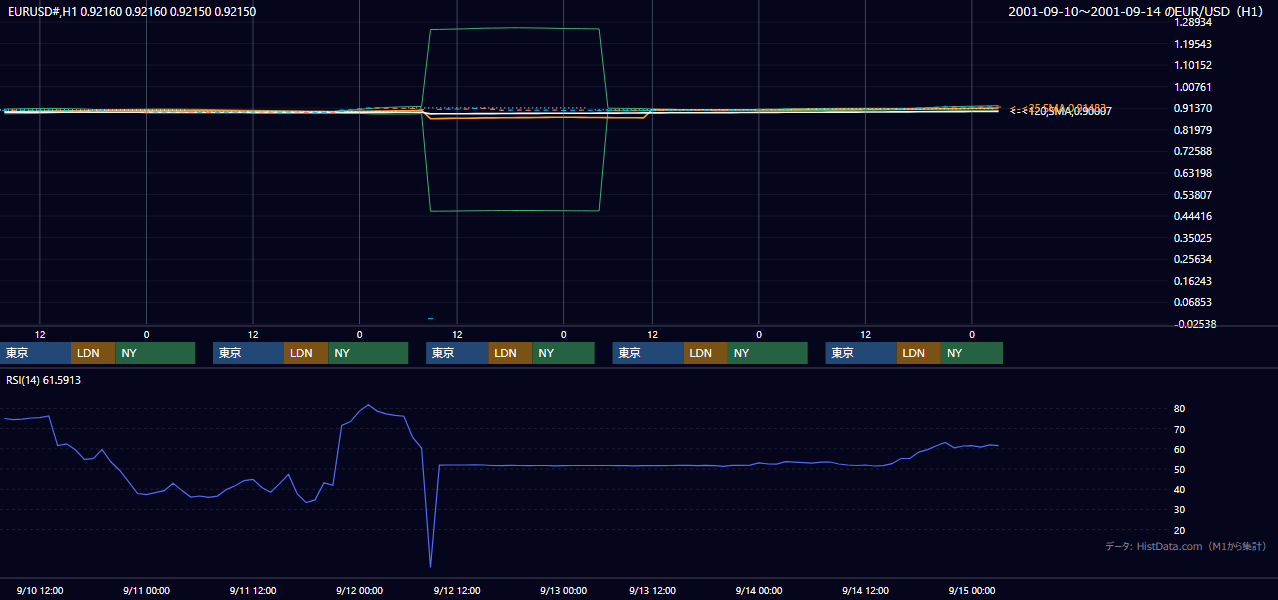Click the green upper band line on the chart
This screenshot has width=1278, height=600.
[x=515, y=28]
